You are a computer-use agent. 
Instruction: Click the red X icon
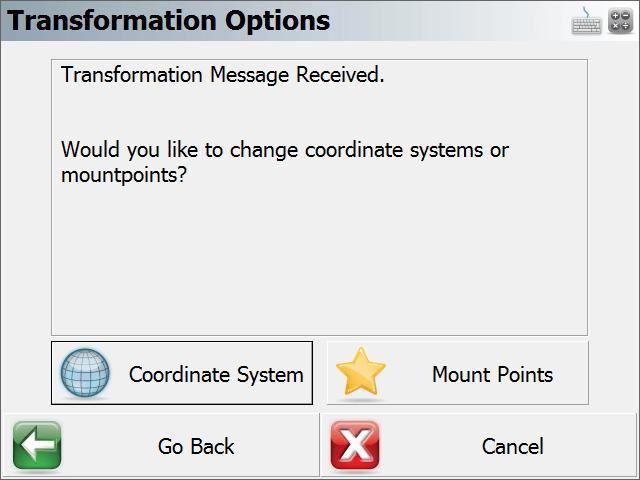click(x=355, y=445)
